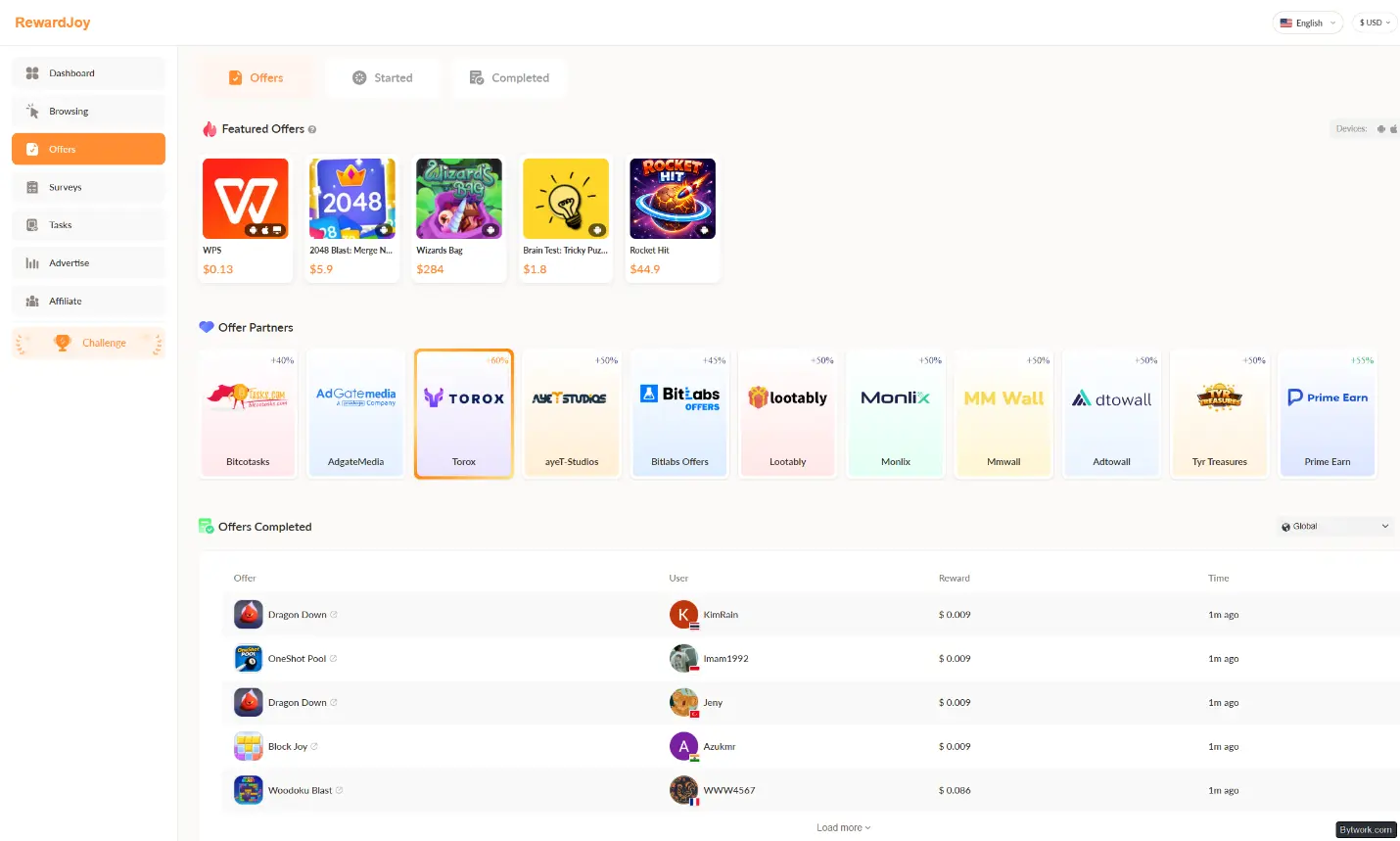1400x841 pixels.
Task: Select the AdgateMedia offer partner
Action: coord(356,414)
